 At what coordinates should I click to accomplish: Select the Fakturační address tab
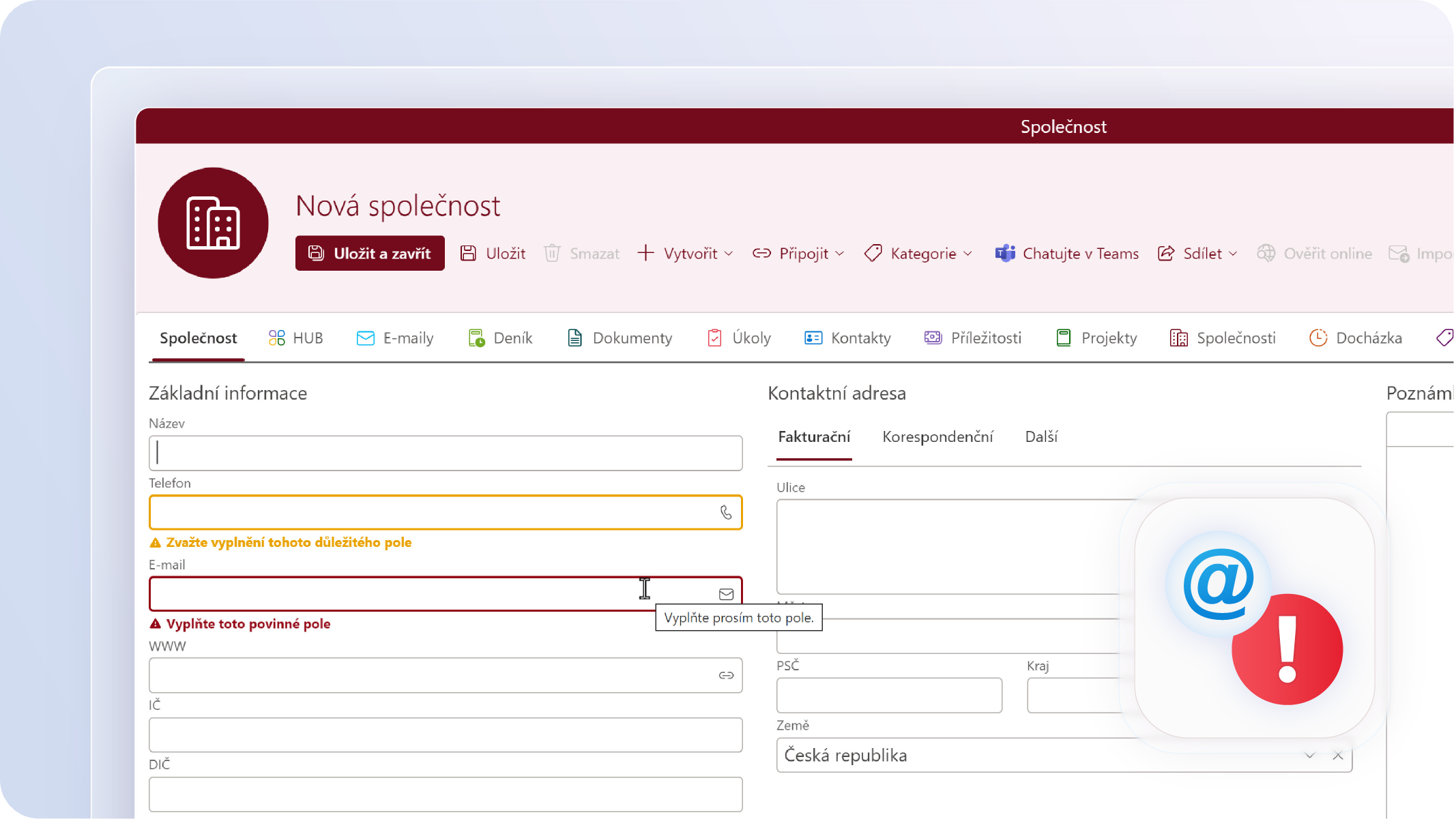[814, 436]
